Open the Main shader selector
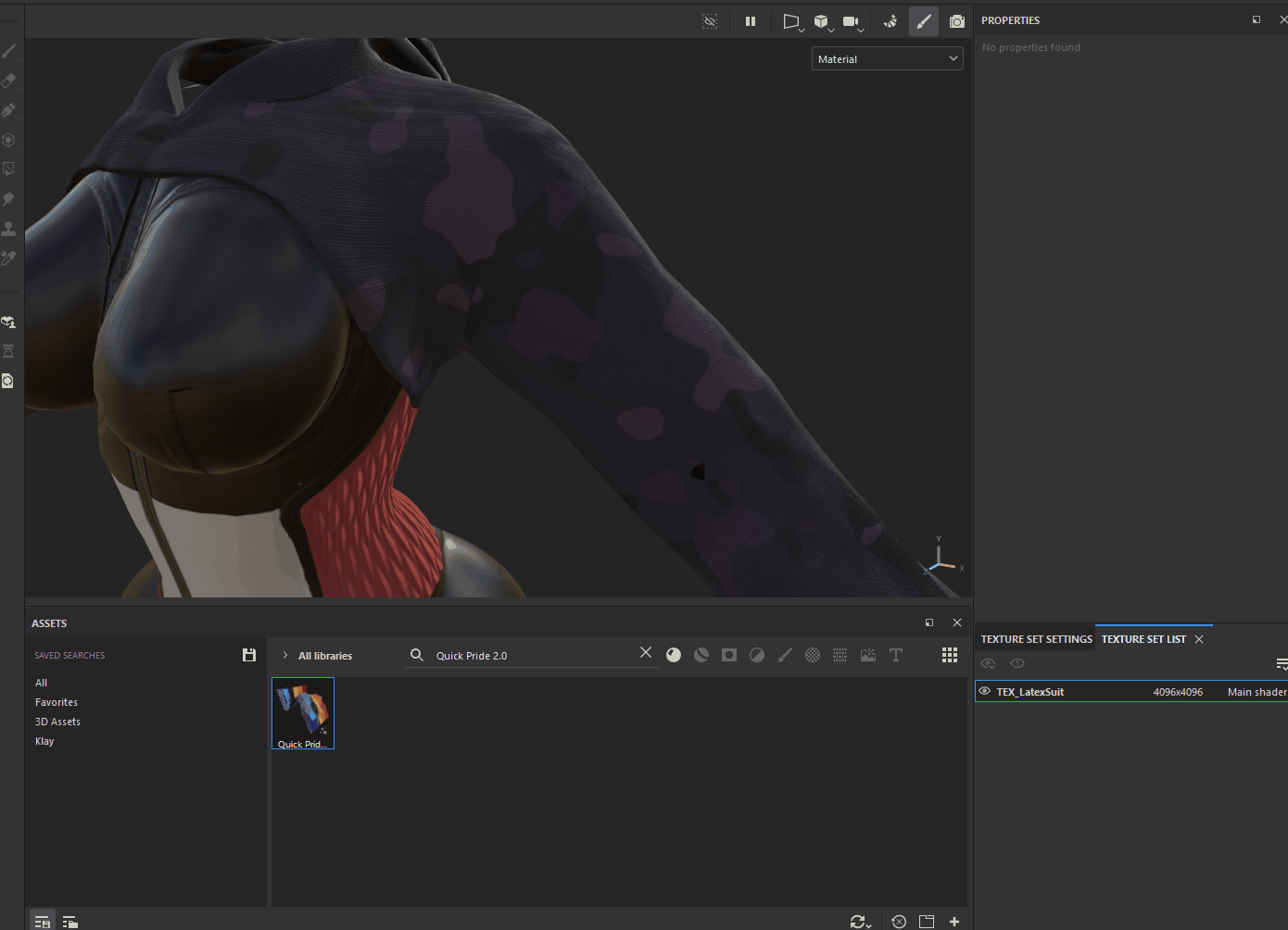This screenshot has width=1288, height=930. tap(1257, 692)
